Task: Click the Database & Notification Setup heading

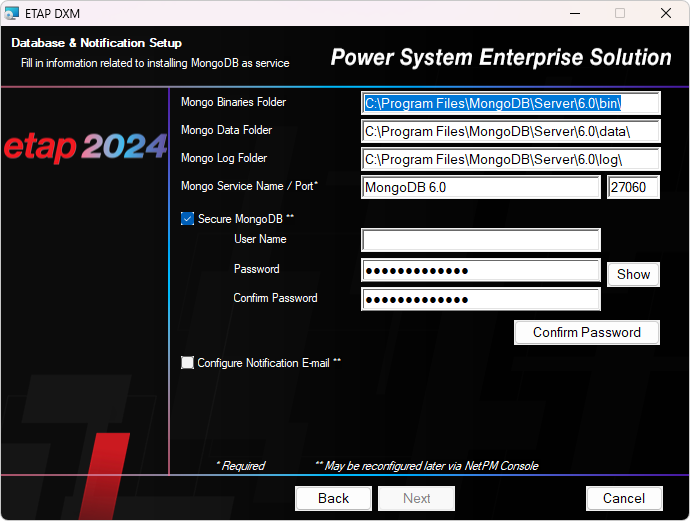Action: coord(96,43)
